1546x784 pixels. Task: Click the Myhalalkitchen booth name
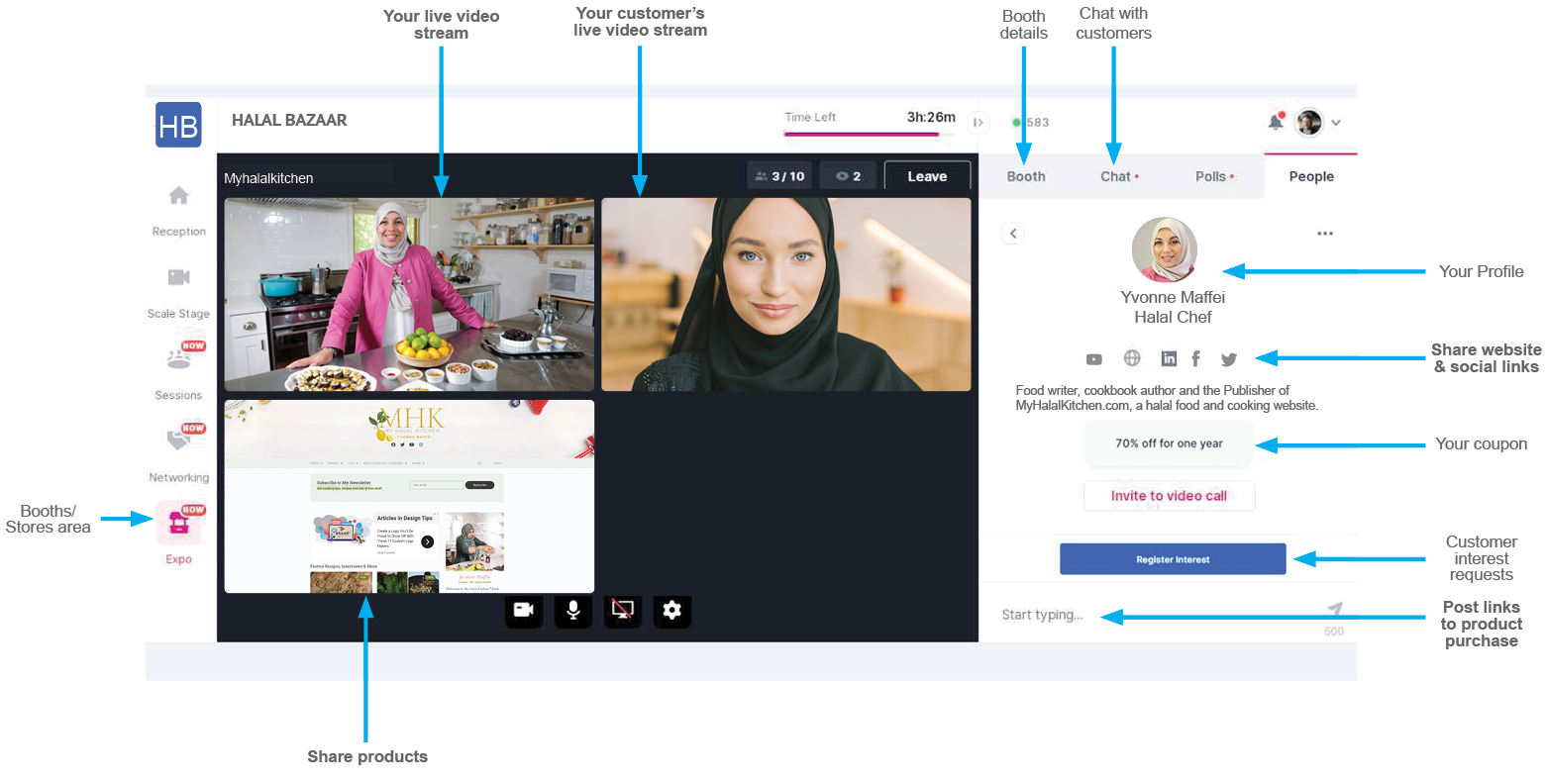click(268, 178)
